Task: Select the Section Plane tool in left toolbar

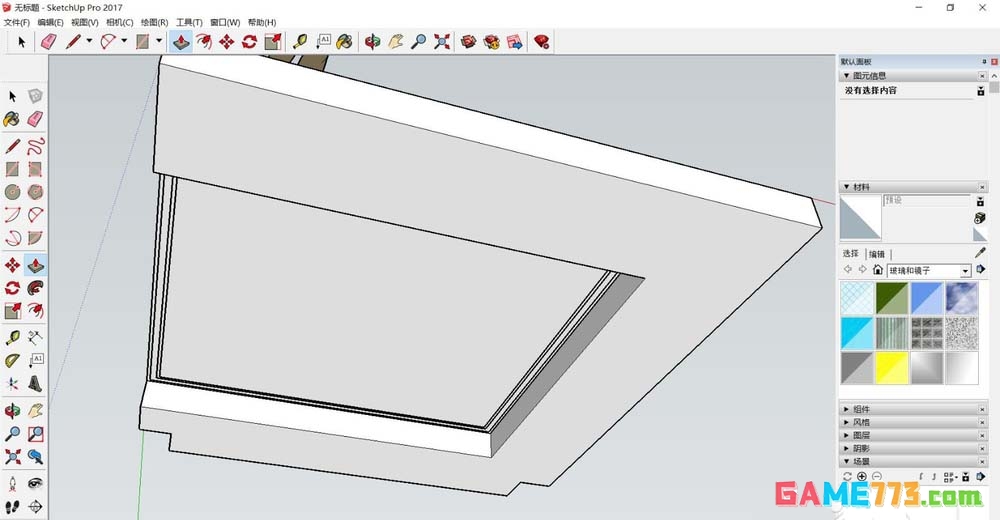Action: point(36,507)
